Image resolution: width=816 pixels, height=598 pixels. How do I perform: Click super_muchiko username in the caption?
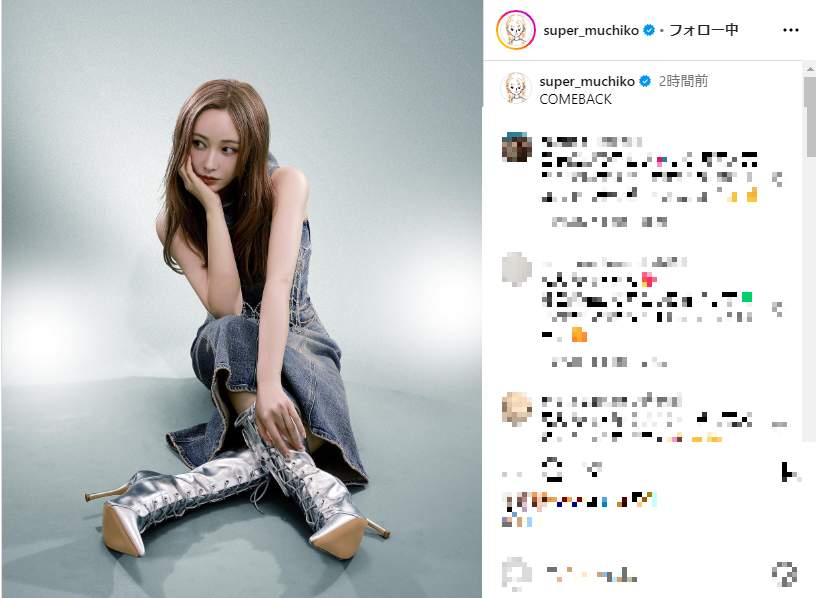click(x=586, y=82)
